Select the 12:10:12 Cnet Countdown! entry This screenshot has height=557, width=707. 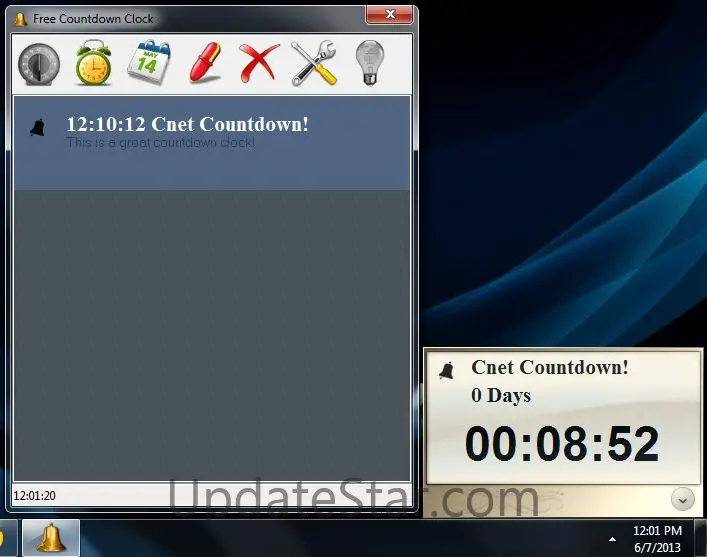click(212, 143)
